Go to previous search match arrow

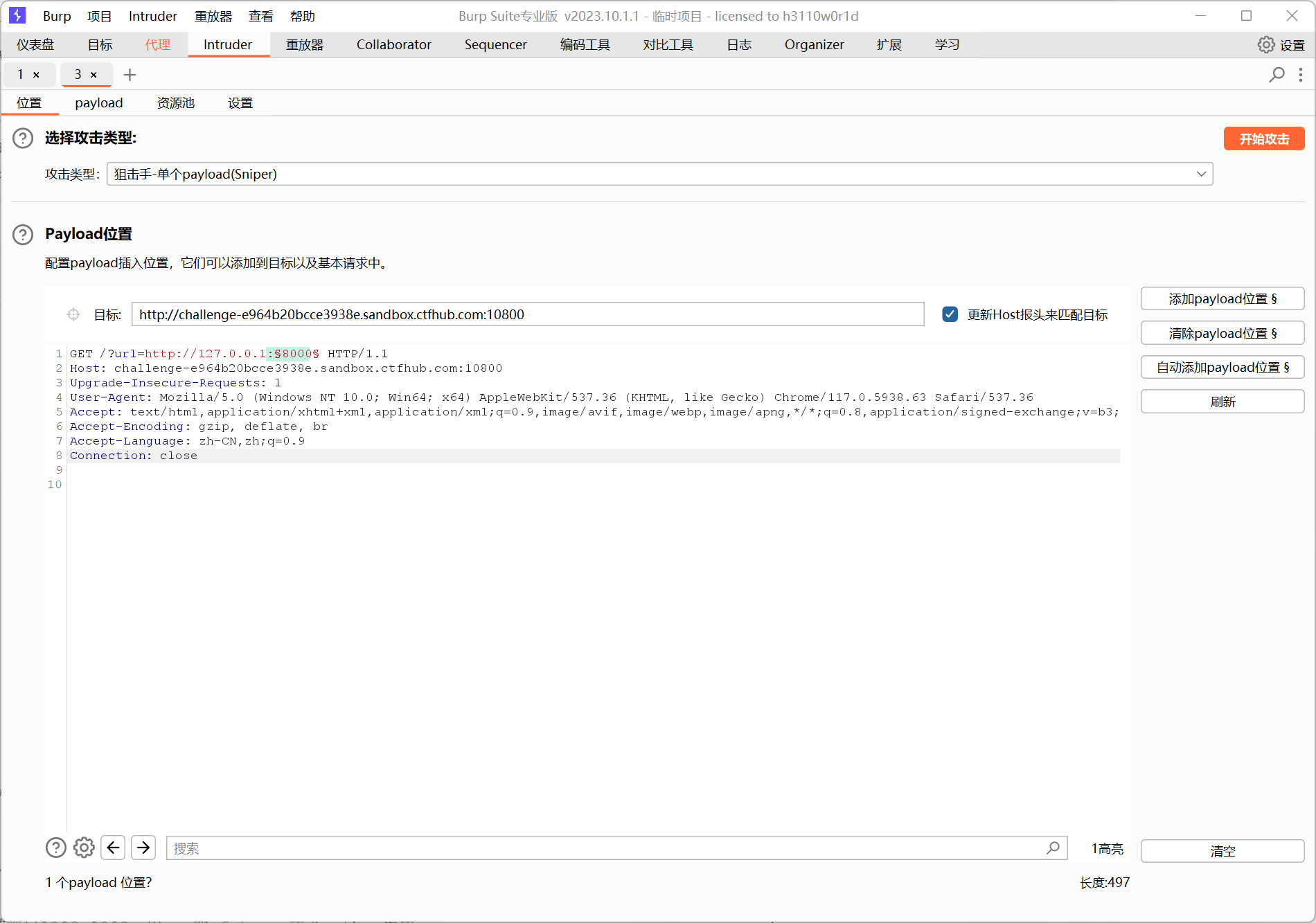(114, 848)
